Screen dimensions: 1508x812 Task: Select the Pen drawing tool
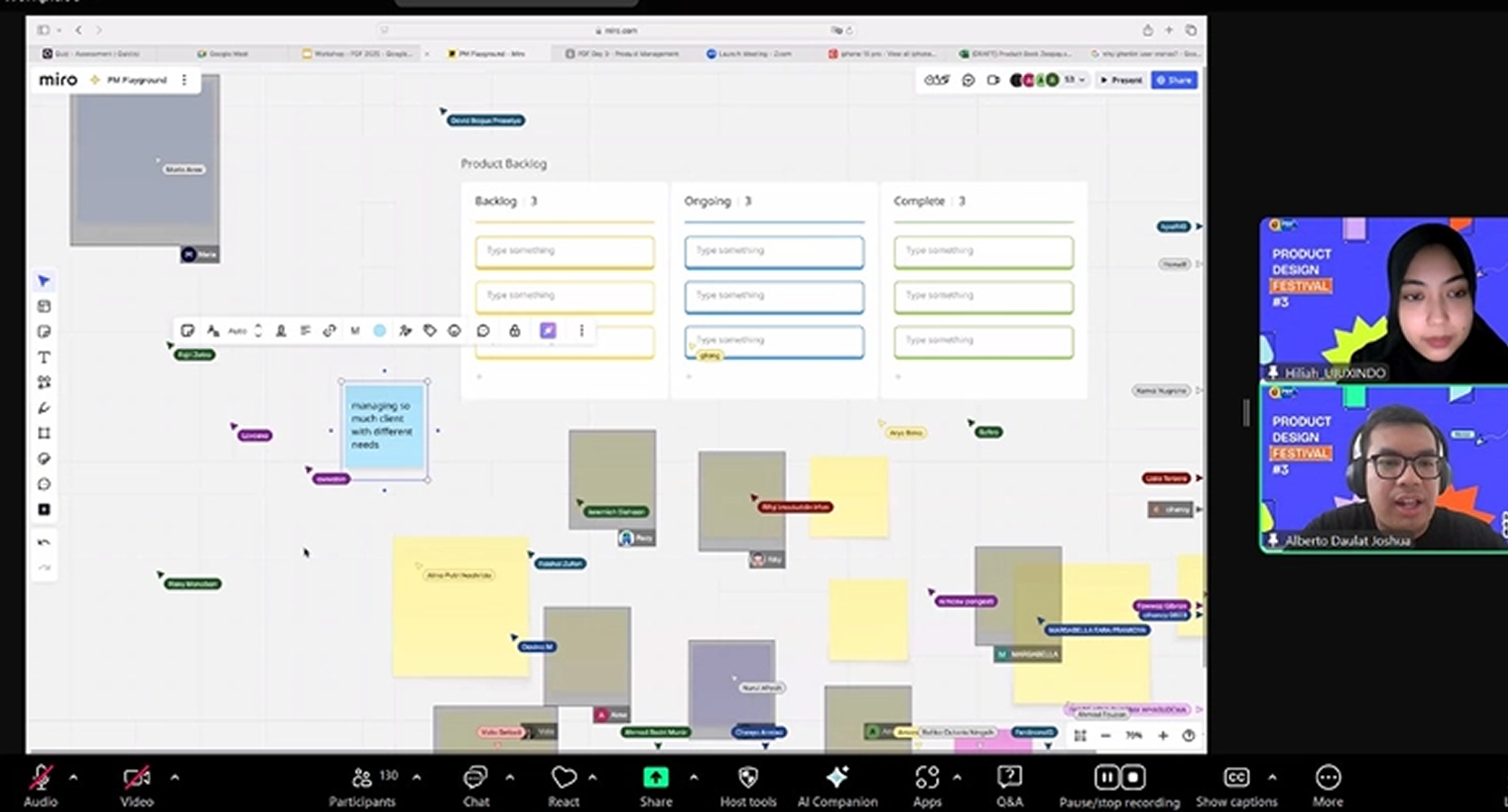tap(43, 408)
